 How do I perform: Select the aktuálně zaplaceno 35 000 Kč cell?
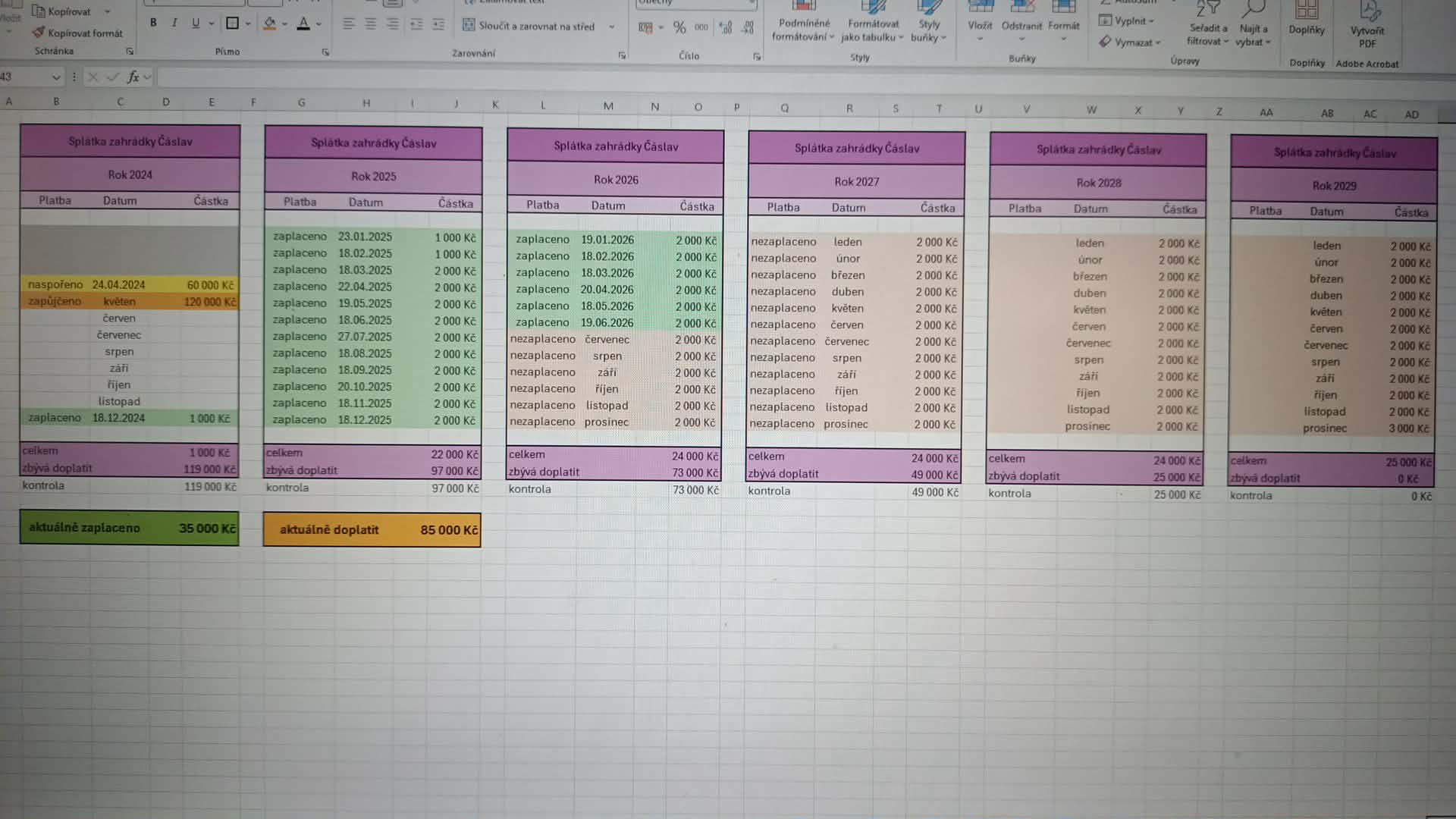pyautogui.click(x=129, y=528)
